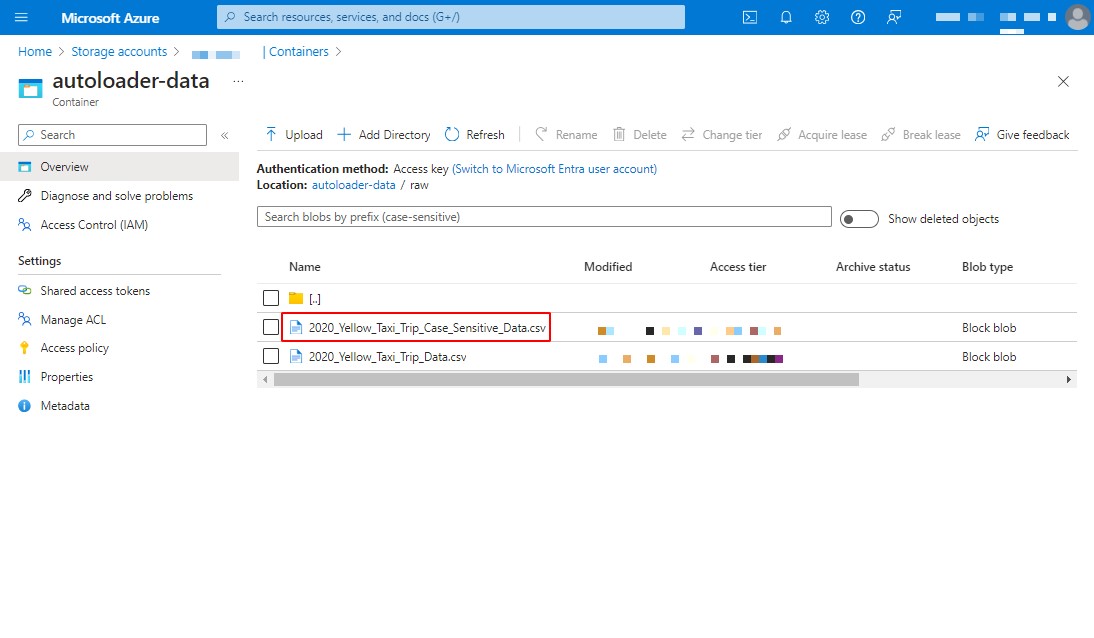Open the notifications bell icon
The width and height of the screenshot is (1094, 638).
click(x=786, y=17)
